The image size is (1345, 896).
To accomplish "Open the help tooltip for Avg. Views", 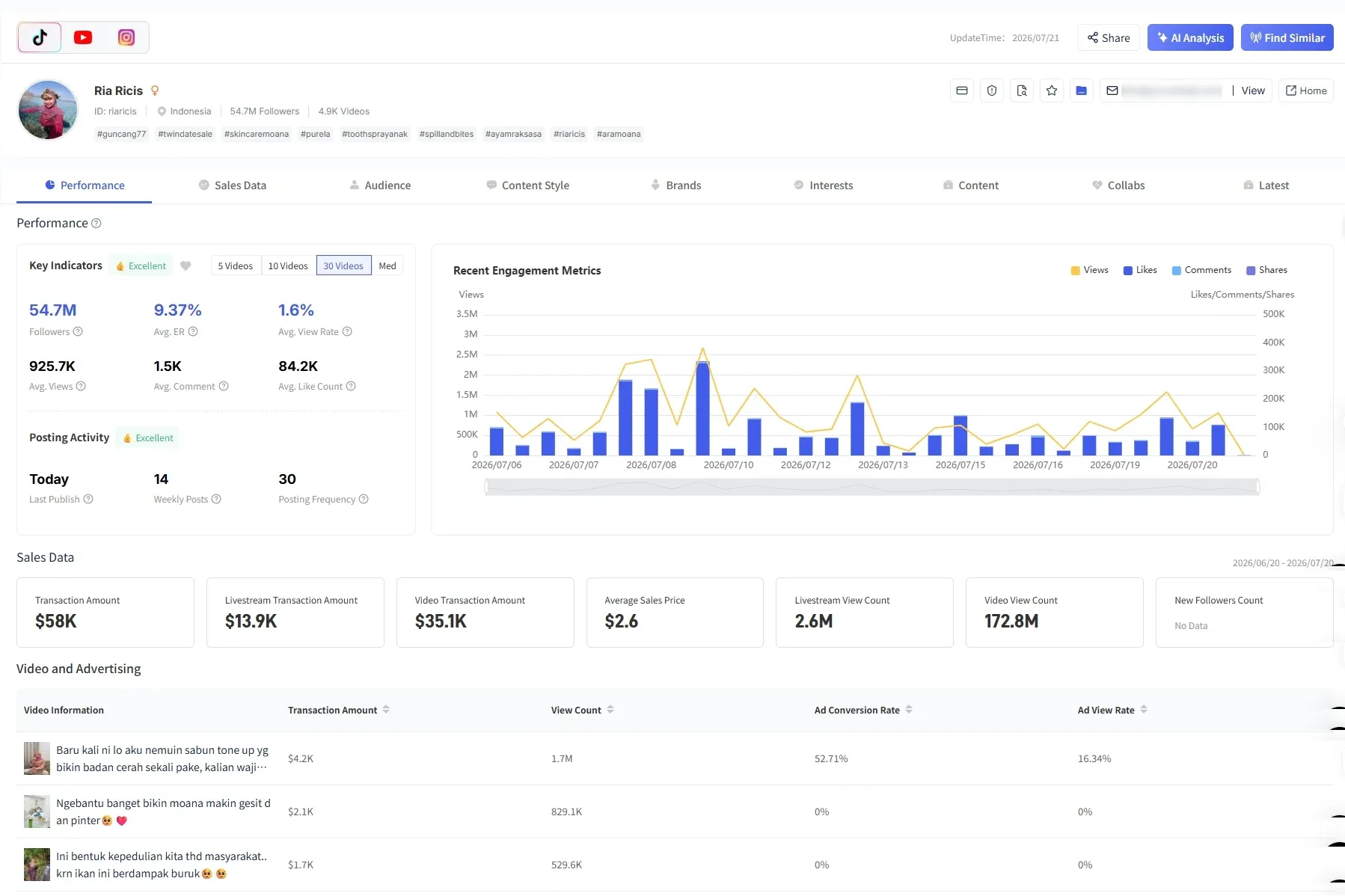I will coord(81,386).
